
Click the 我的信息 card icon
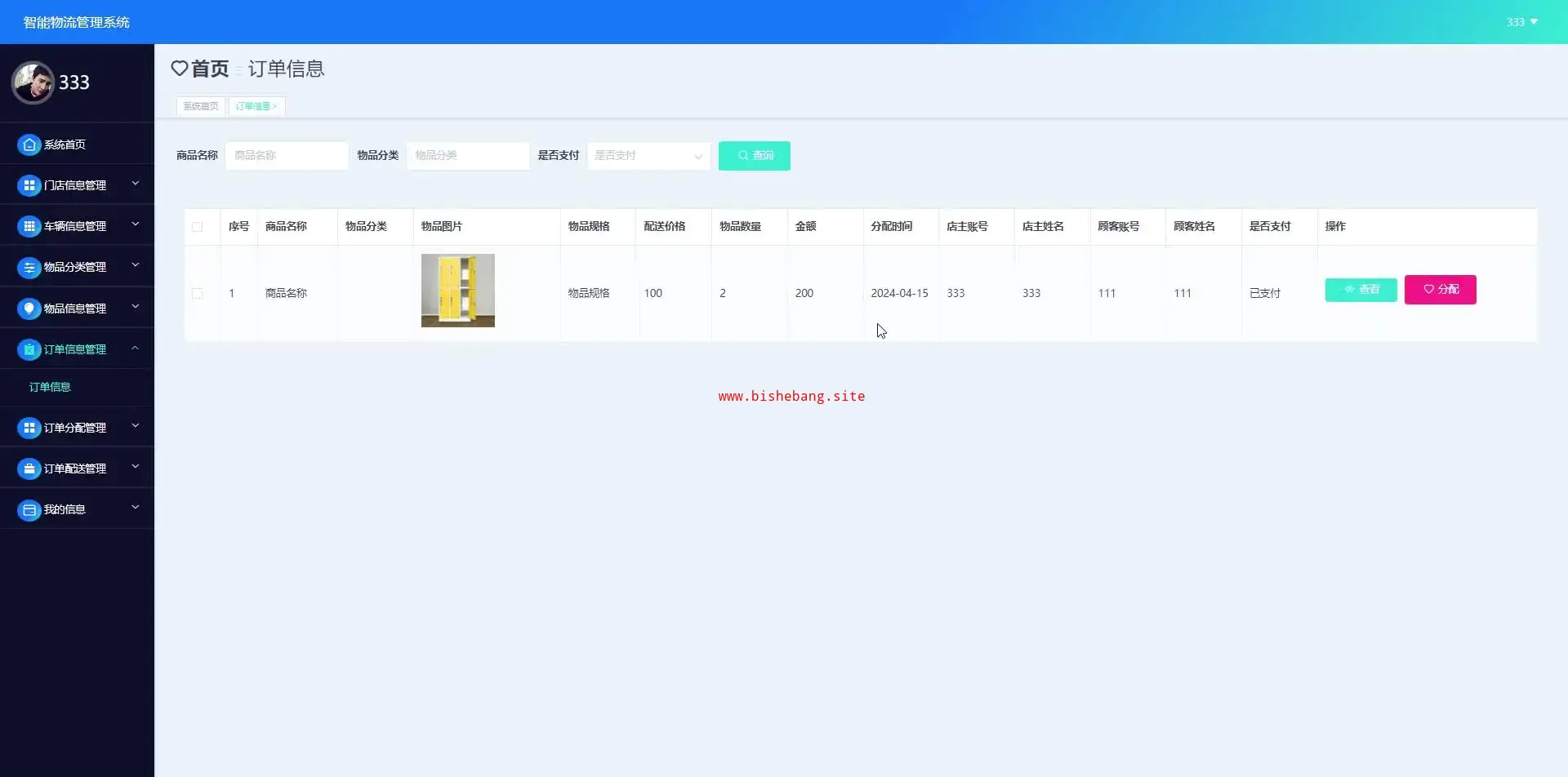point(29,509)
